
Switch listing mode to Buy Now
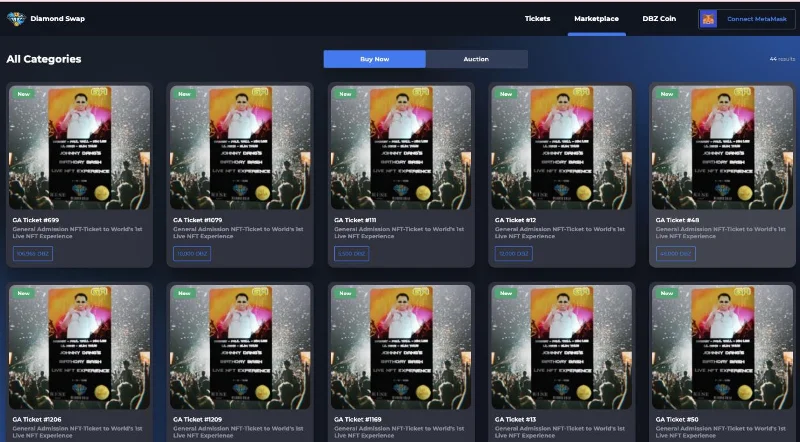point(374,59)
